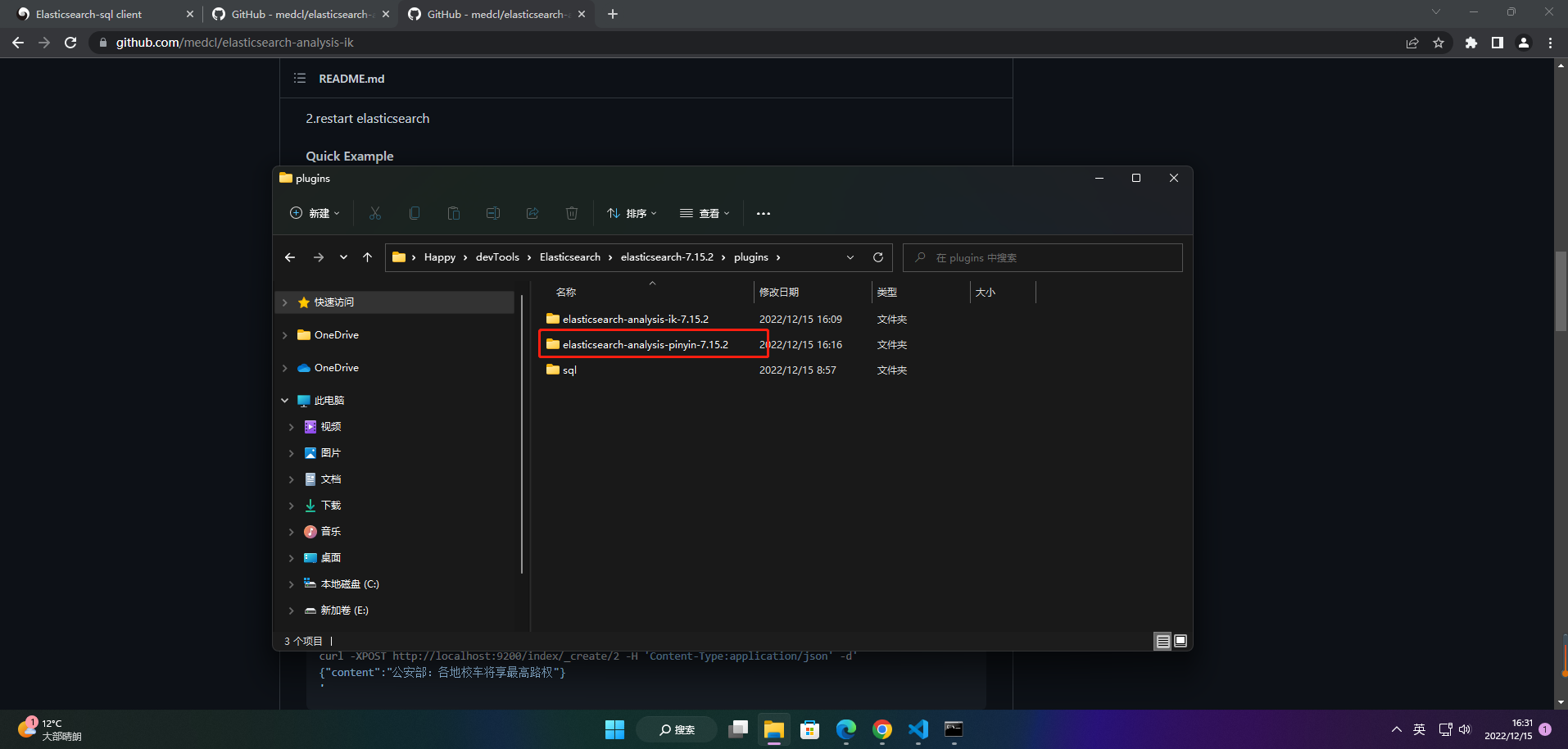1568x749 pixels.
Task: Click the Delete trash icon in Explorer
Action: click(x=572, y=213)
